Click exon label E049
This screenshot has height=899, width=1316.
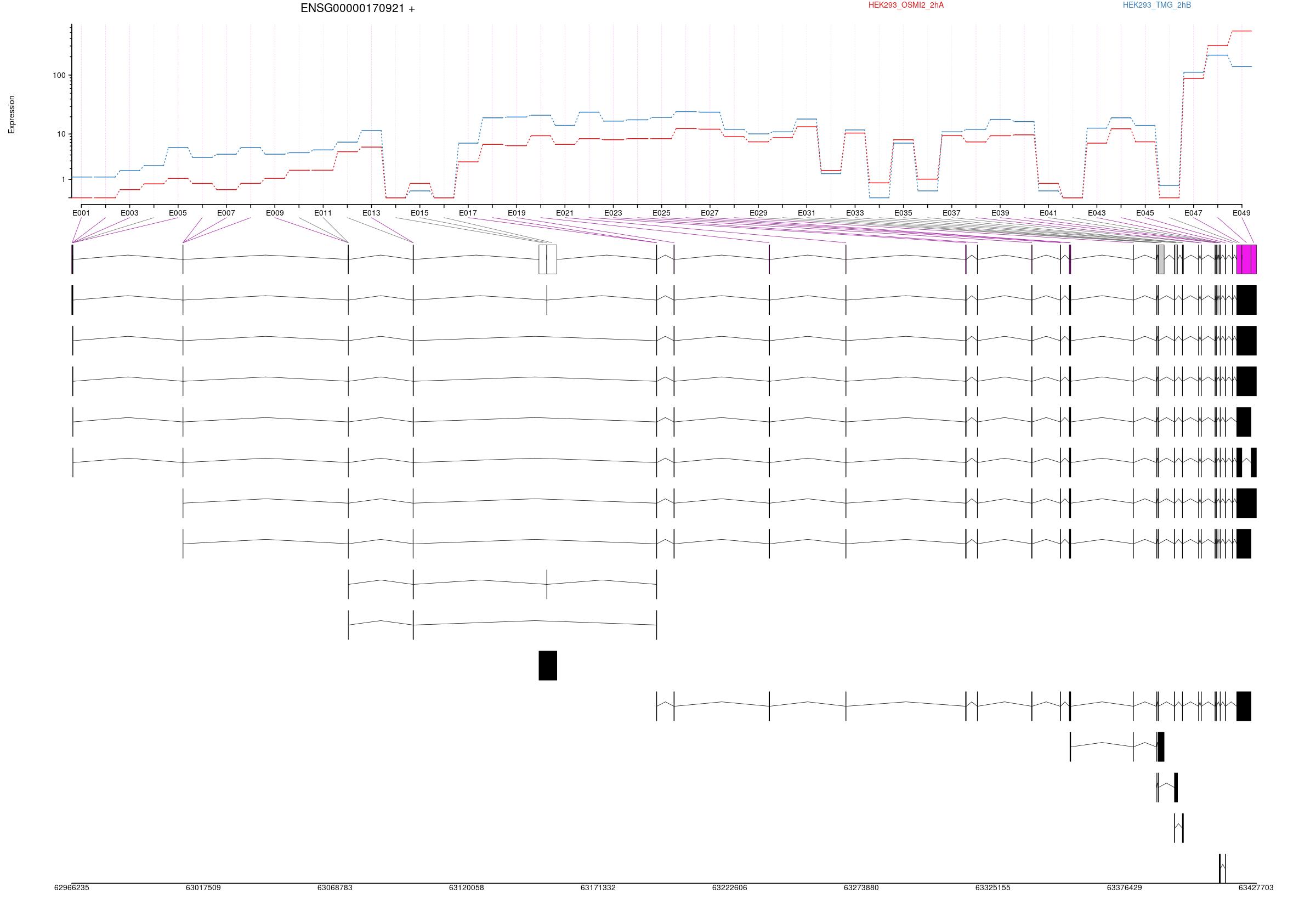[x=1241, y=213]
